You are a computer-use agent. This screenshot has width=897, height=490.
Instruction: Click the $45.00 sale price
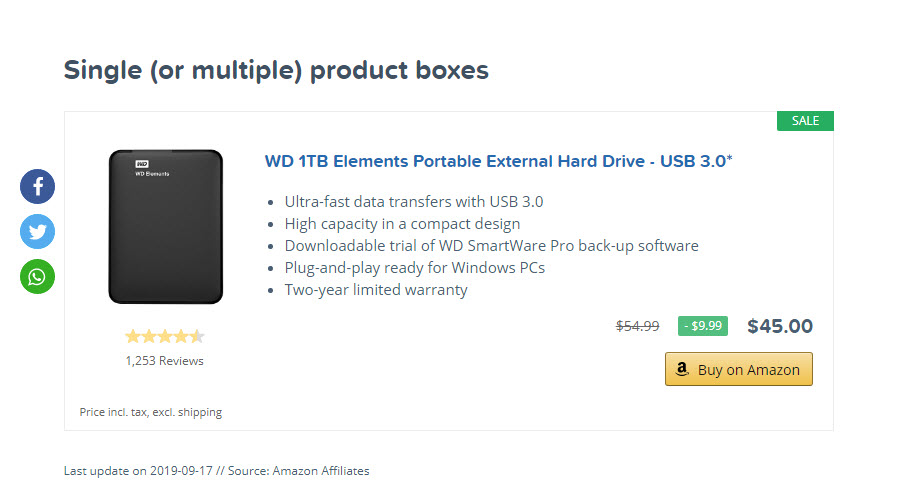(780, 326)
